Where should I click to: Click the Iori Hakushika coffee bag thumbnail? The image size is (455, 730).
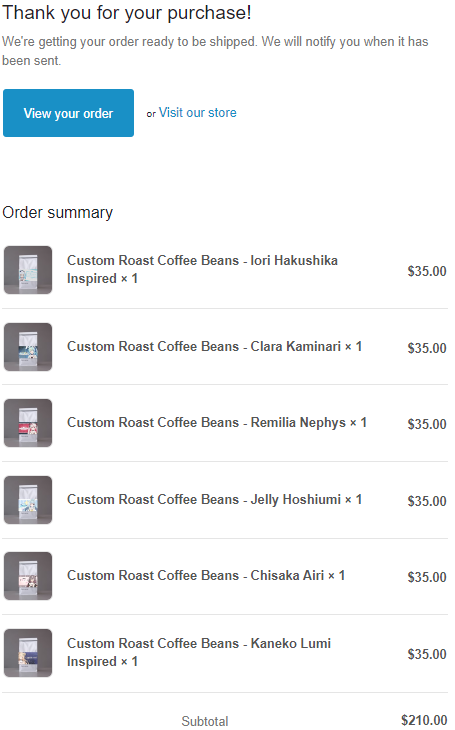[28, 270]
